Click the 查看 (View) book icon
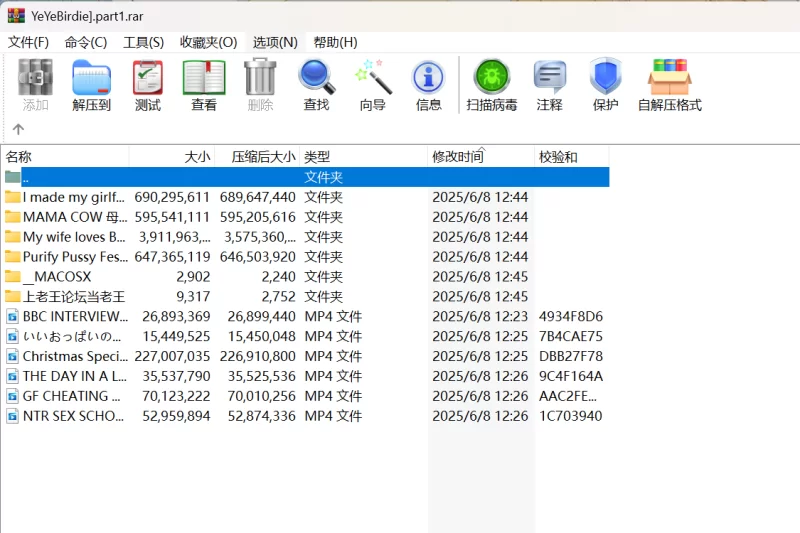The height and width of the screenshot is (533, 800). coord(204,78)
